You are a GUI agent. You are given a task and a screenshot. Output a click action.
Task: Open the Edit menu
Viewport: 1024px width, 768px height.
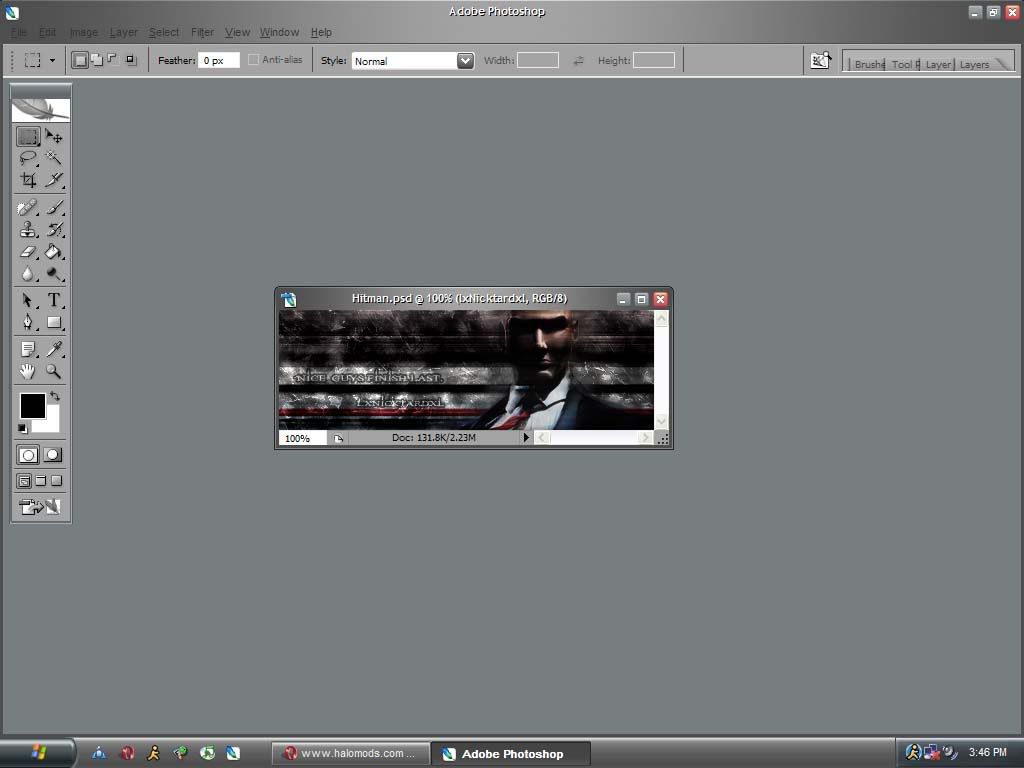pyautogui.click(x=47, y=32)
